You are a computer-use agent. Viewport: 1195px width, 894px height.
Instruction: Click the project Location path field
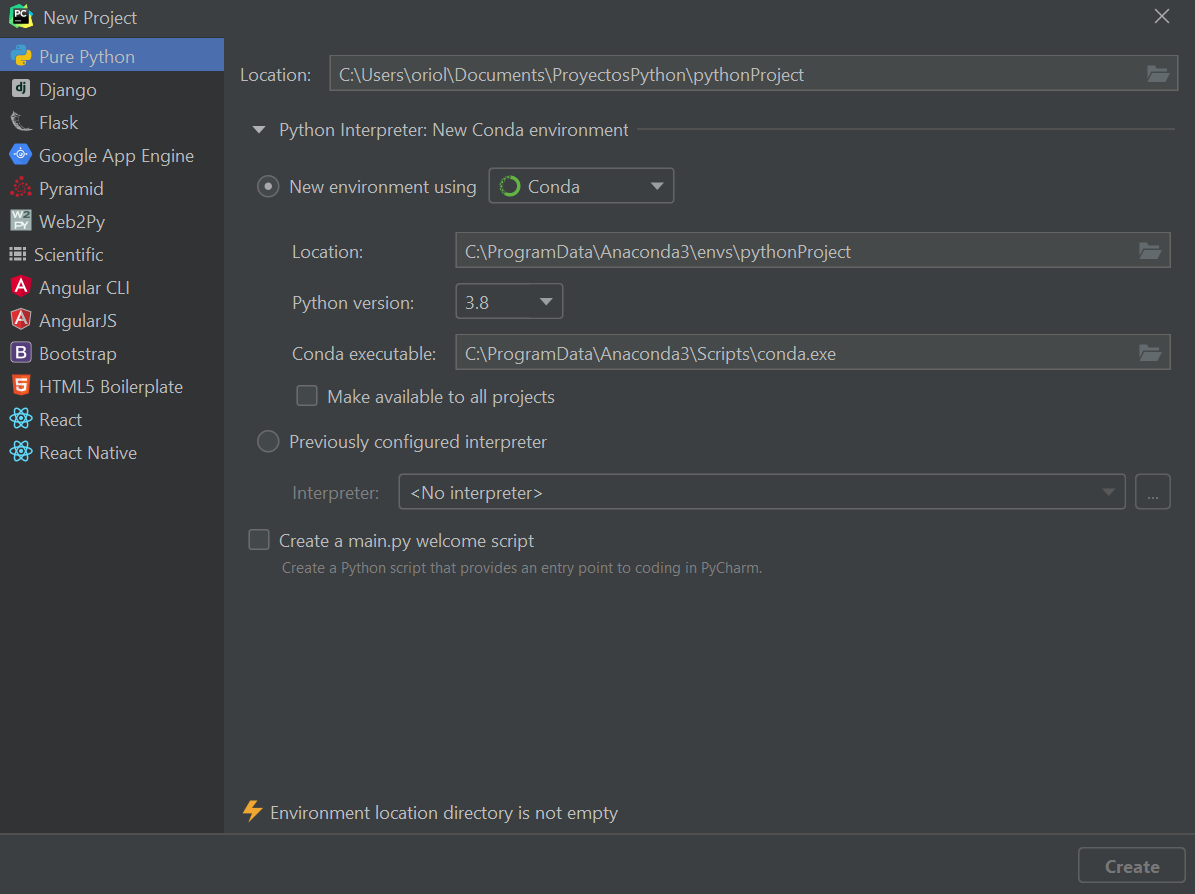point(754,74)
